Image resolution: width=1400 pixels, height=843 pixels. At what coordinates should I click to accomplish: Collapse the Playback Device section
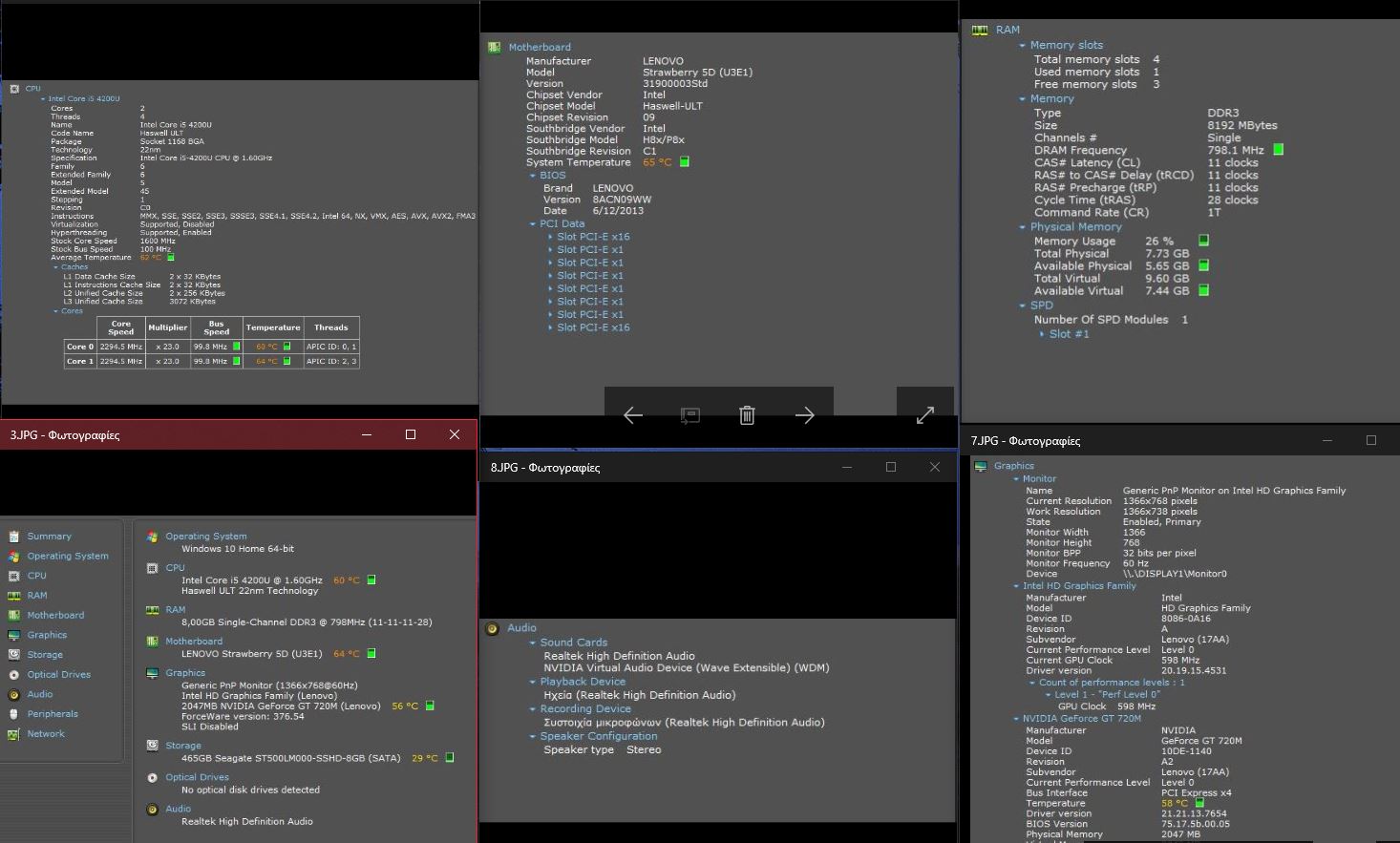533,683
